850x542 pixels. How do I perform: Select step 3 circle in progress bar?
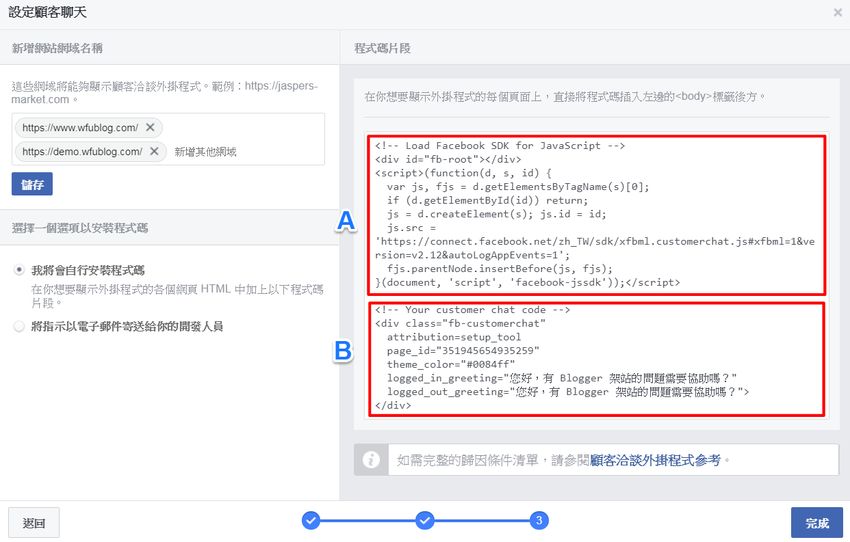[x=539, y=520]
